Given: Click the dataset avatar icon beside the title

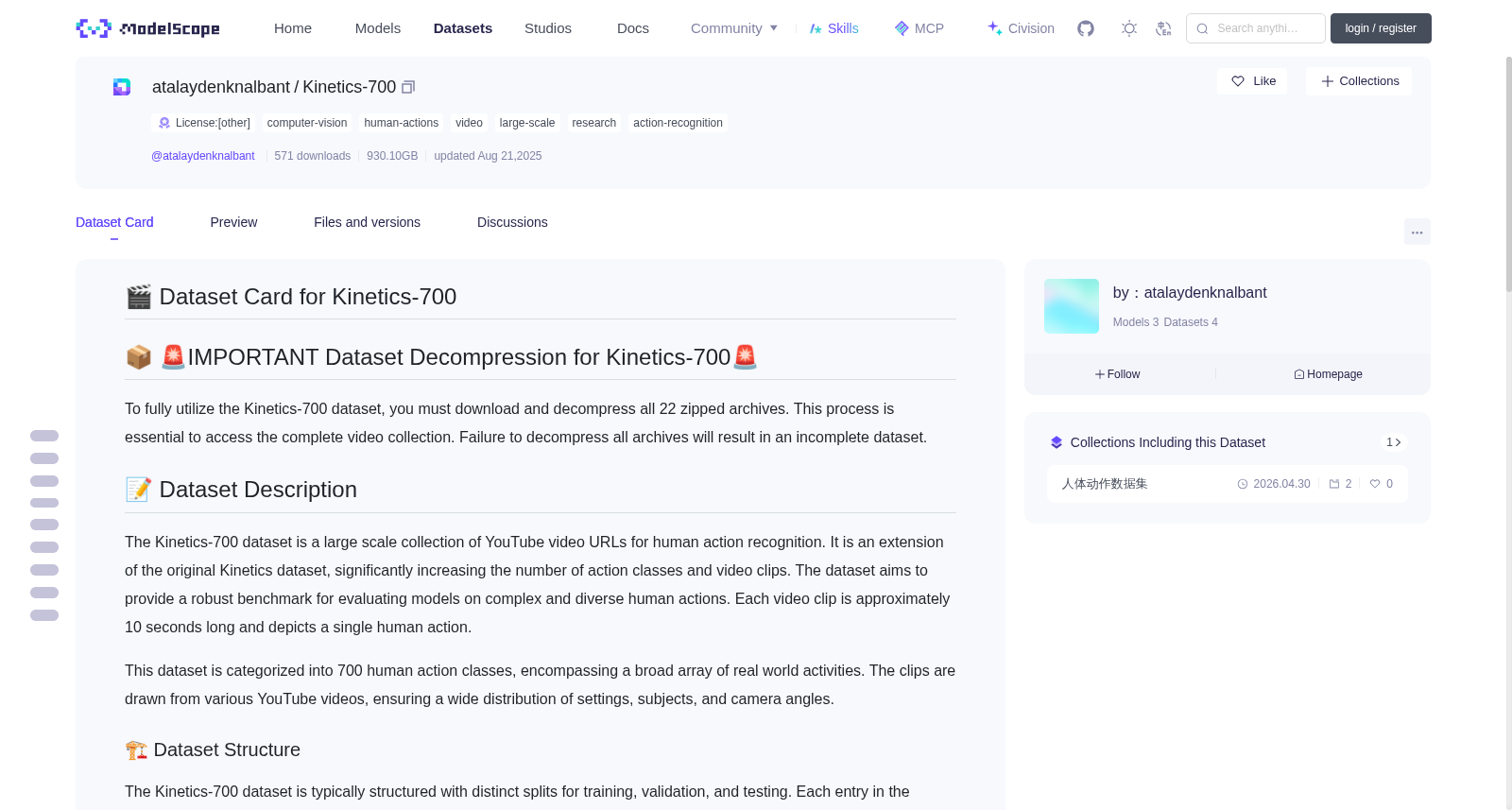Looking at the screenshot, I should coord(122,87).
